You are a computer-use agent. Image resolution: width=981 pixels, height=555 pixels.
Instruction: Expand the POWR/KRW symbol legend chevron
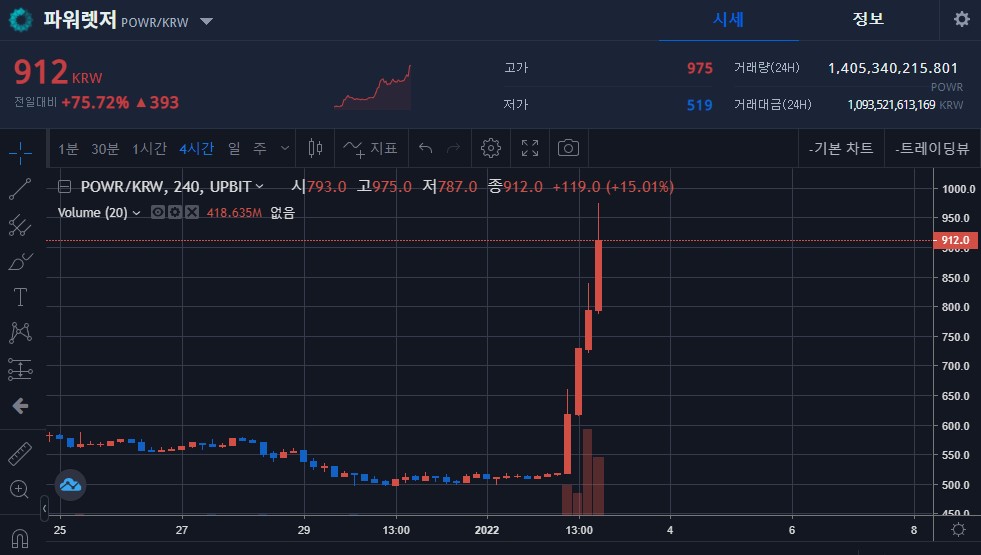(x=260, y=186)
